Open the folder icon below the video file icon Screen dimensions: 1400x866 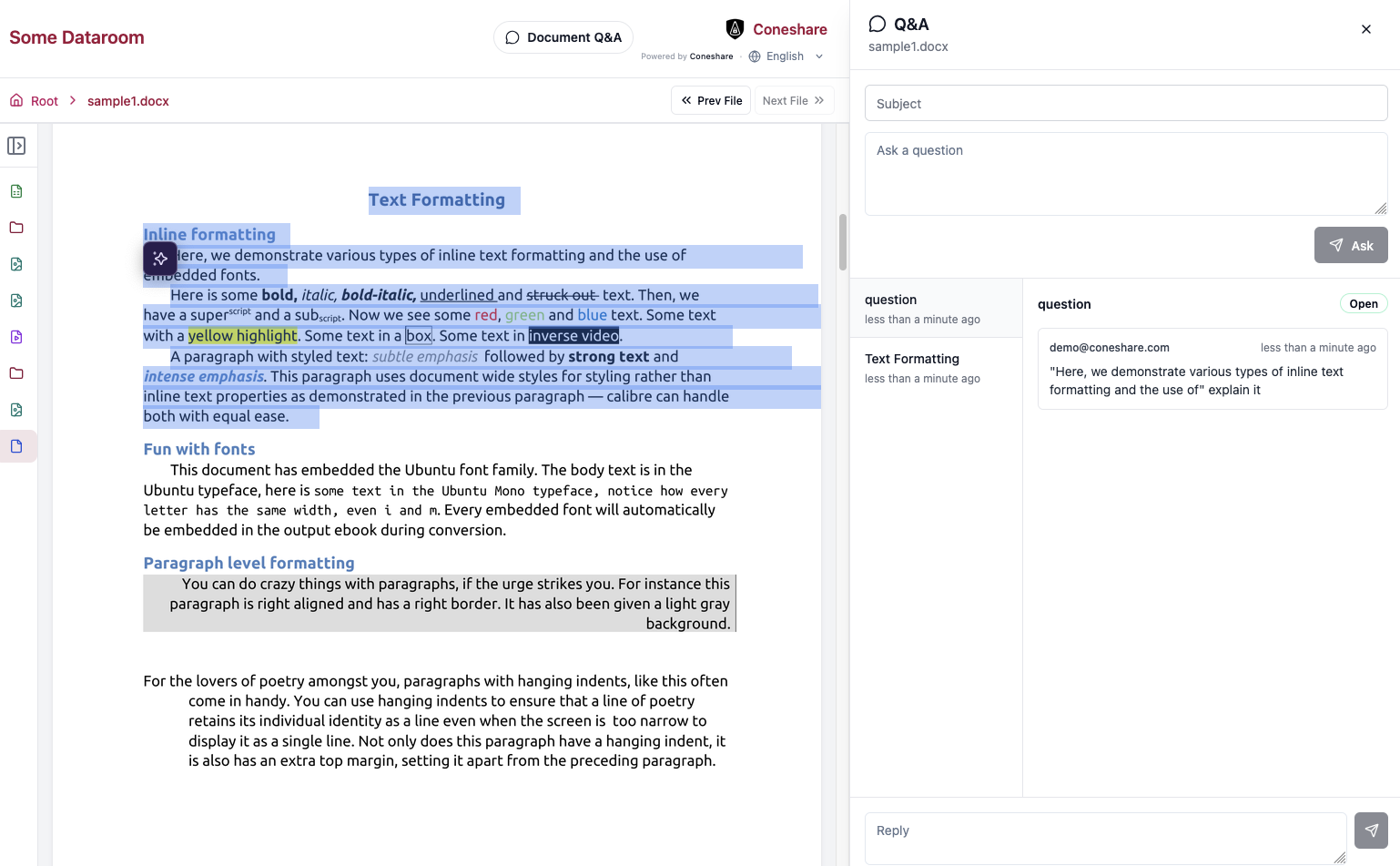click(16, 373)
